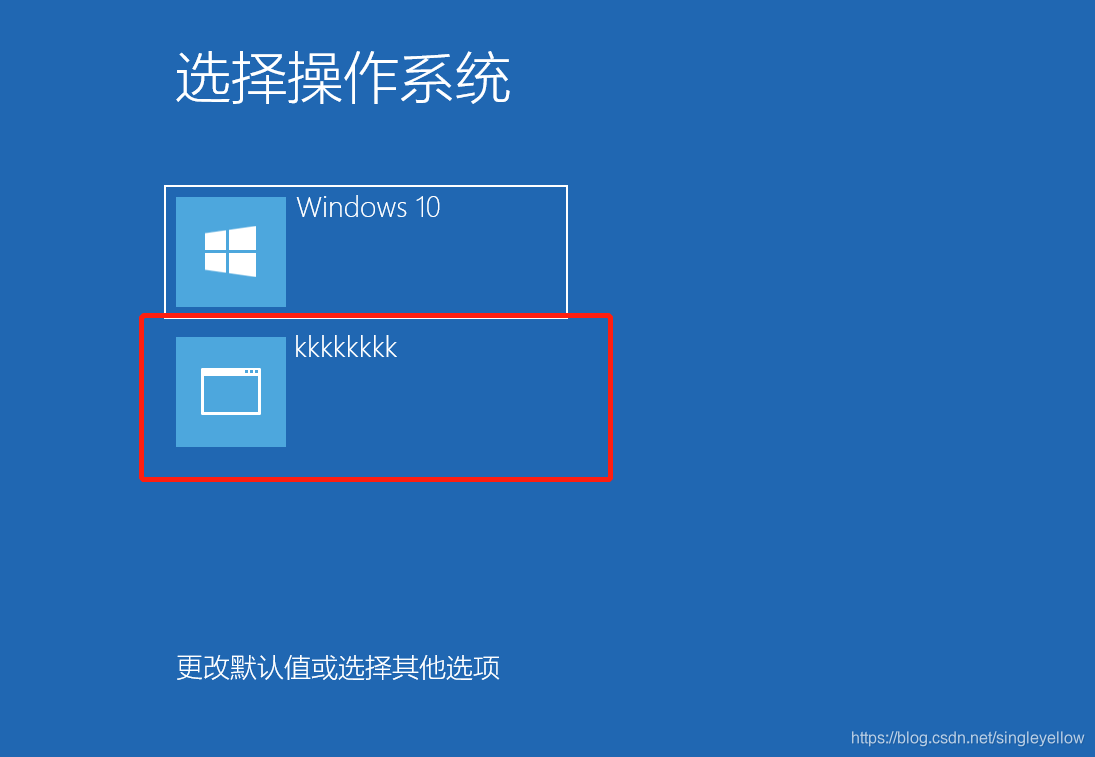The width and height of the screenshot is (1095, 757).
Task: Select the Windows 10 boot entry
Action: pyautogui.click(x=366, y=251)
